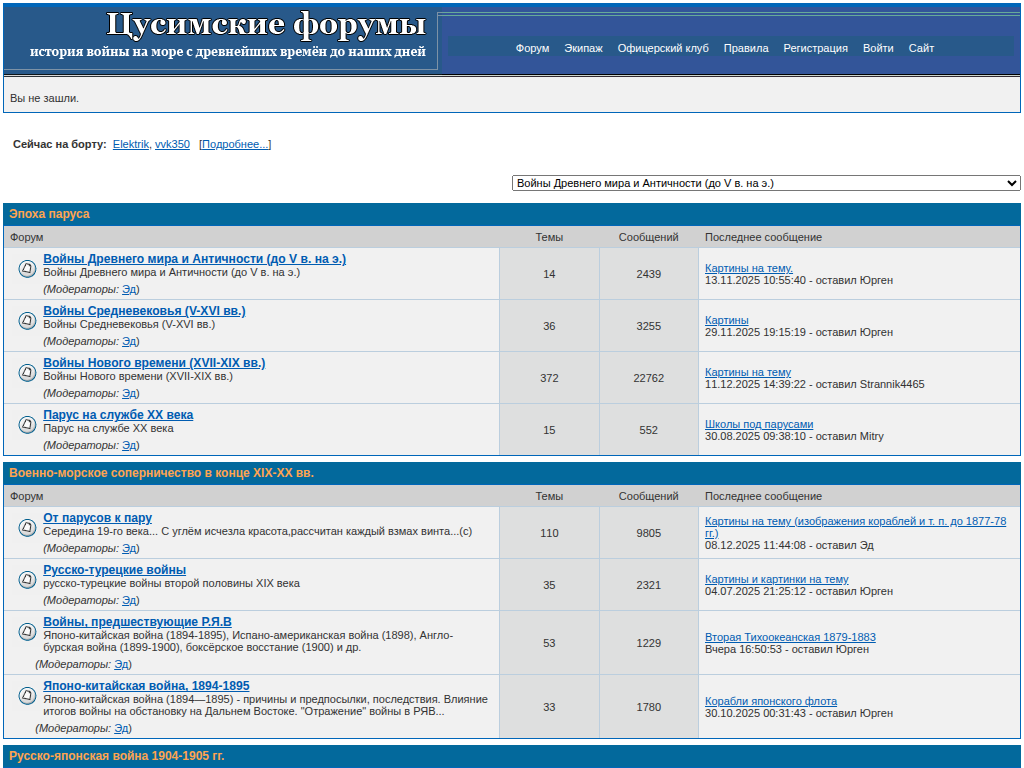Click forum icon beside От парусов к пару
Viewport: 1024px width, 768px height.
click(27, 528)
